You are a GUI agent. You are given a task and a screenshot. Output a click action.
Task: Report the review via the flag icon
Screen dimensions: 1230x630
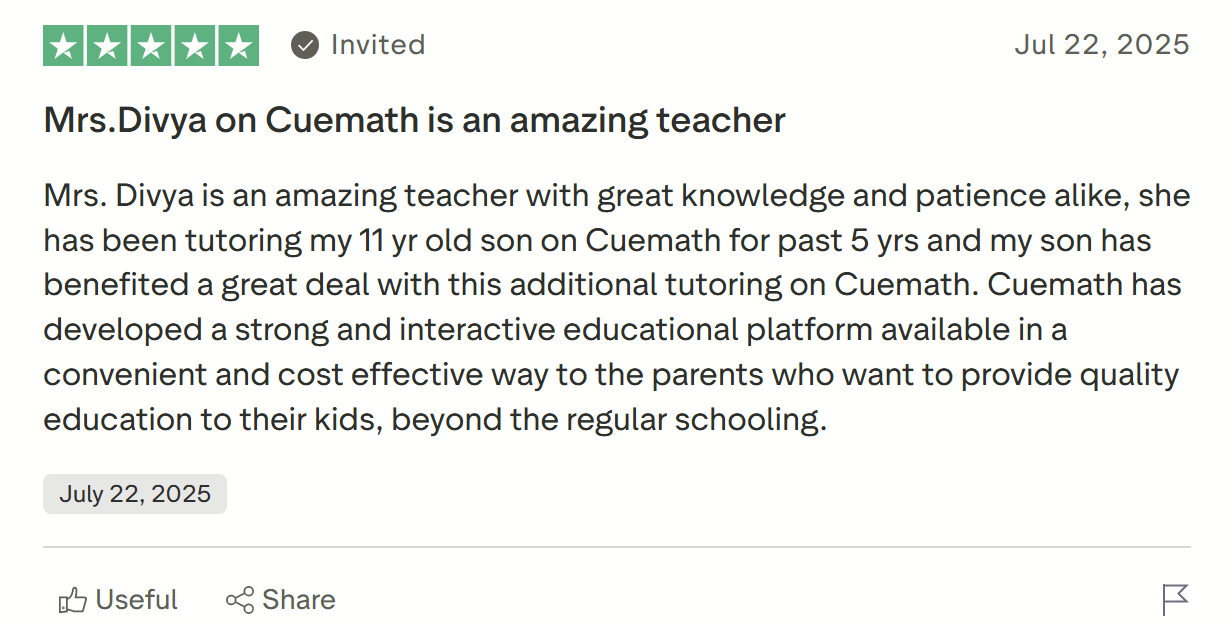pyautogui.click(x=1177, y=601)
